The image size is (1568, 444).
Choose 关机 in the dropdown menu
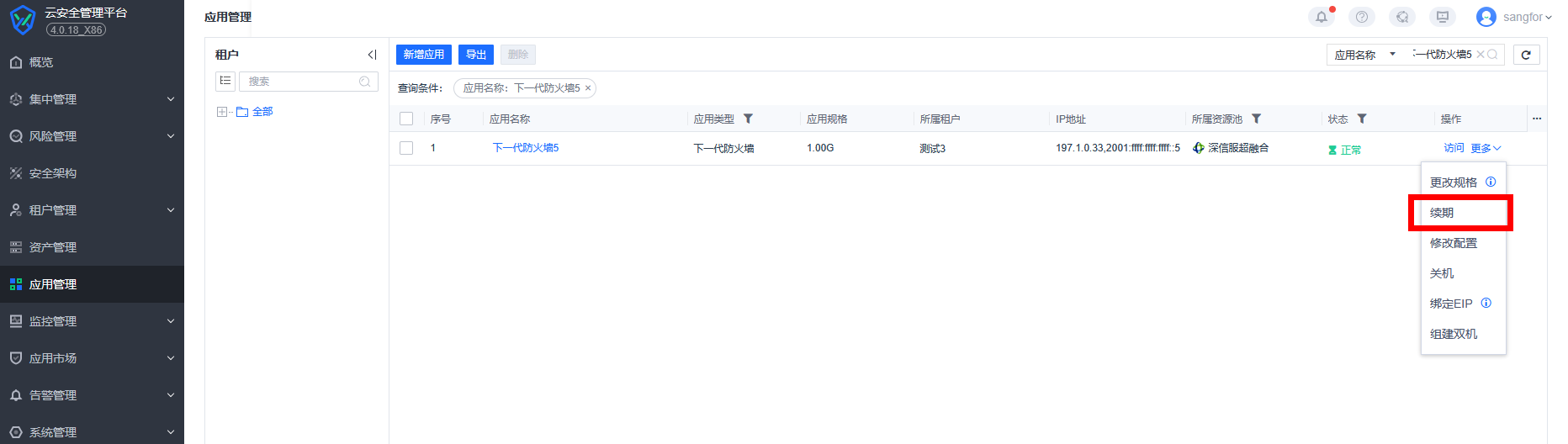(1442, 273)
